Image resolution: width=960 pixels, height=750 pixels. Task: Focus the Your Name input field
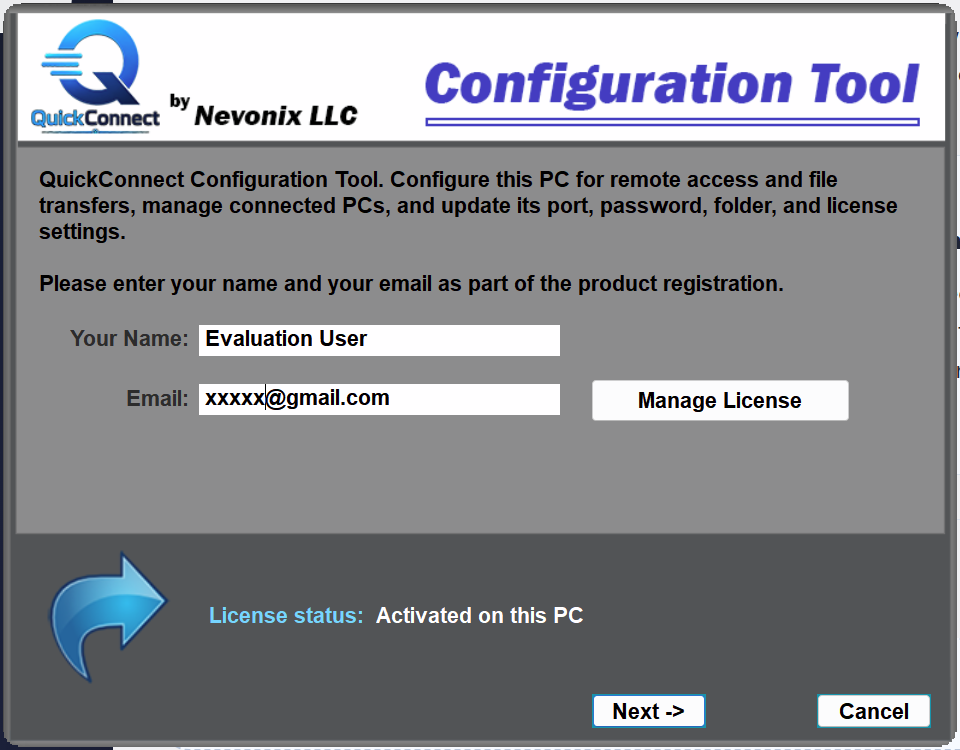point(379,340)
